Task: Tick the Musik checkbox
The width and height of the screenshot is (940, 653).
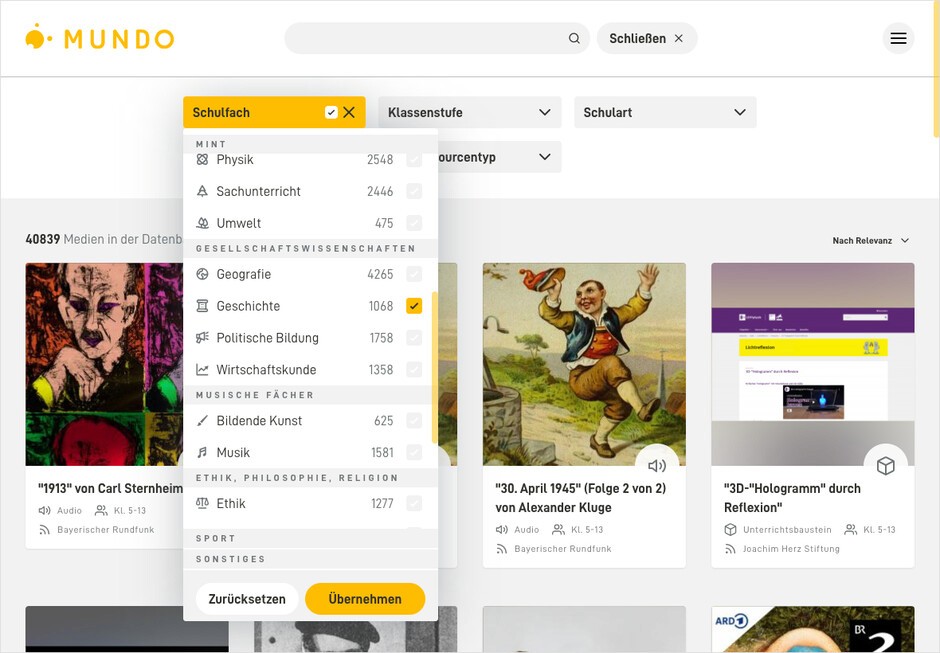Action: (414, 452)
